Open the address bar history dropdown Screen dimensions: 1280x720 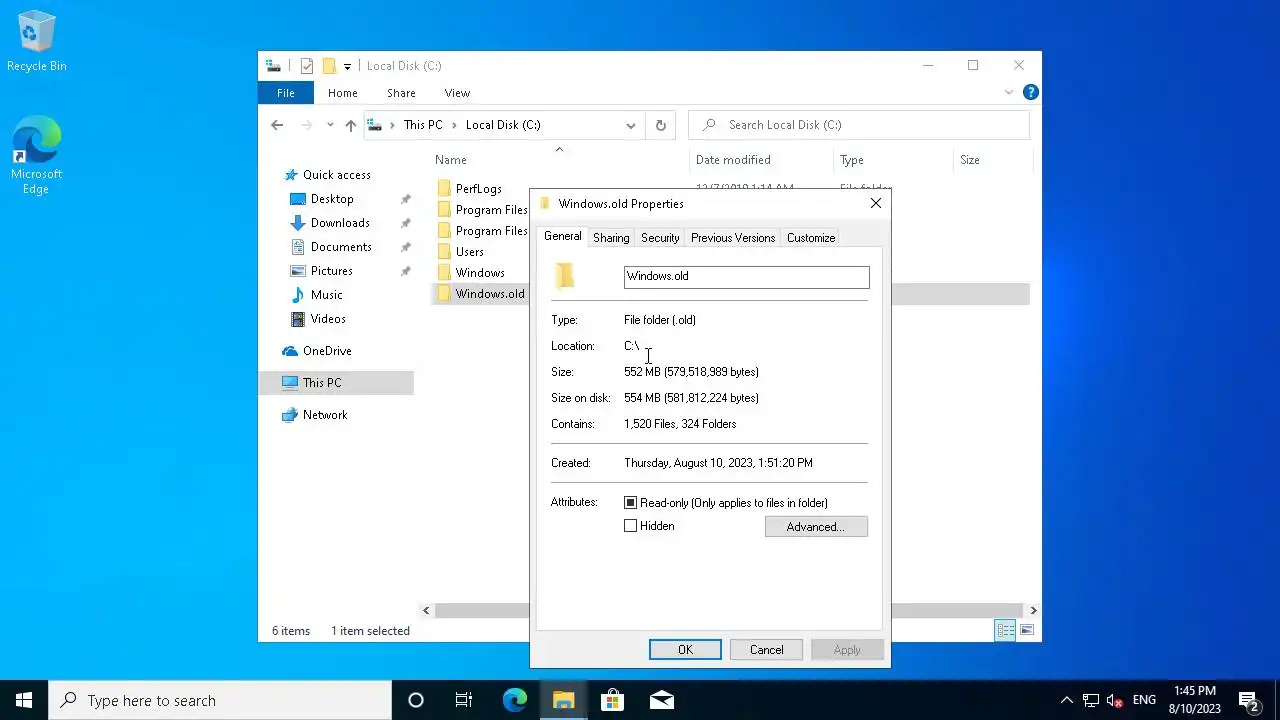coord(630,125)
